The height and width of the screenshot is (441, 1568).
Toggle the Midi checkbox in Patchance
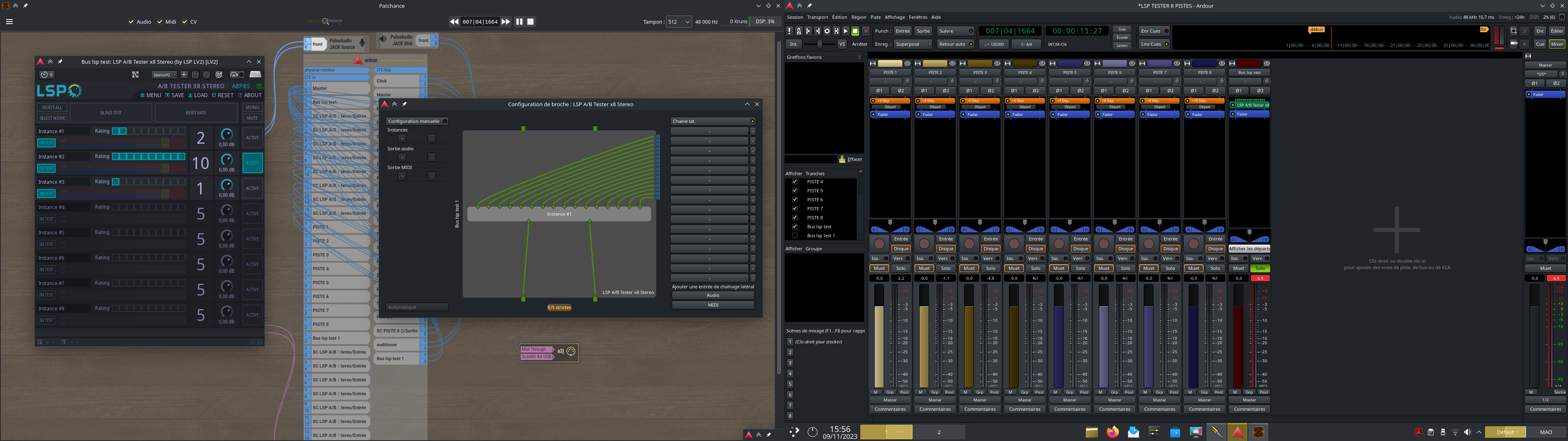(160, 22)
